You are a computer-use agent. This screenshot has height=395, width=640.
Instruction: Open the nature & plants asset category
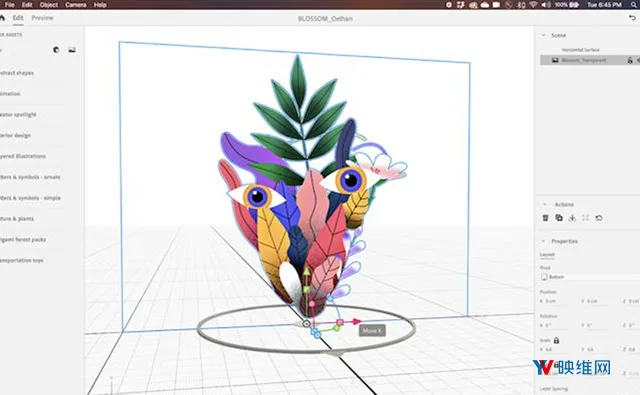pos(17,219)
